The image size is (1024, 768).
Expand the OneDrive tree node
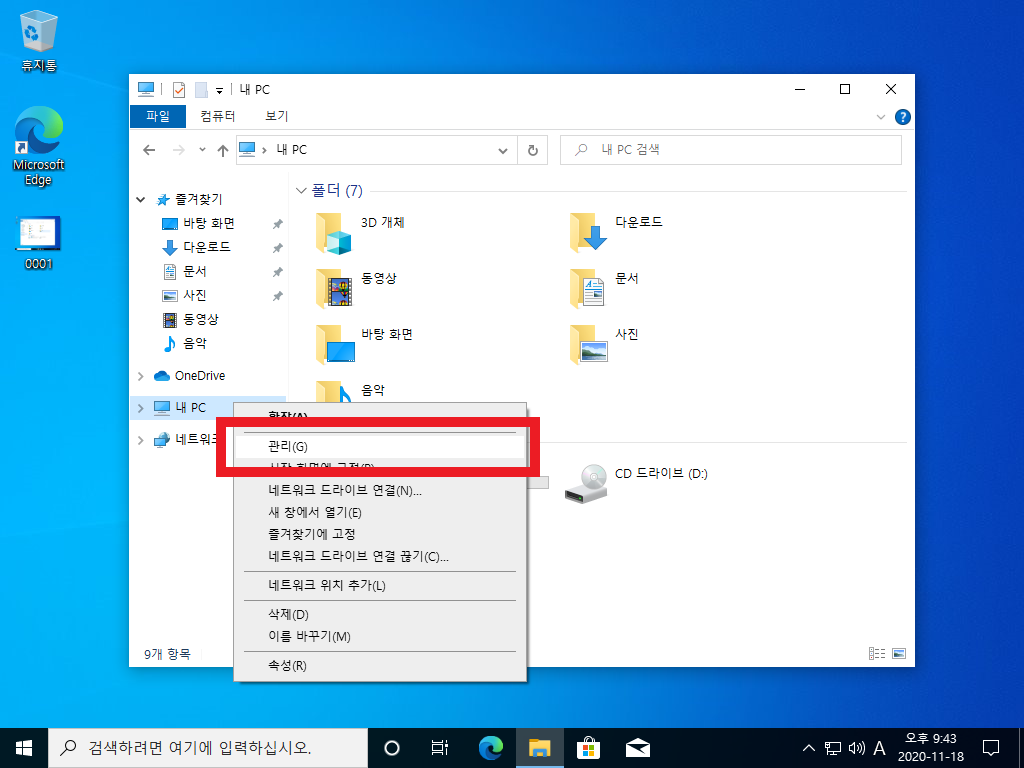pos(141,376)
